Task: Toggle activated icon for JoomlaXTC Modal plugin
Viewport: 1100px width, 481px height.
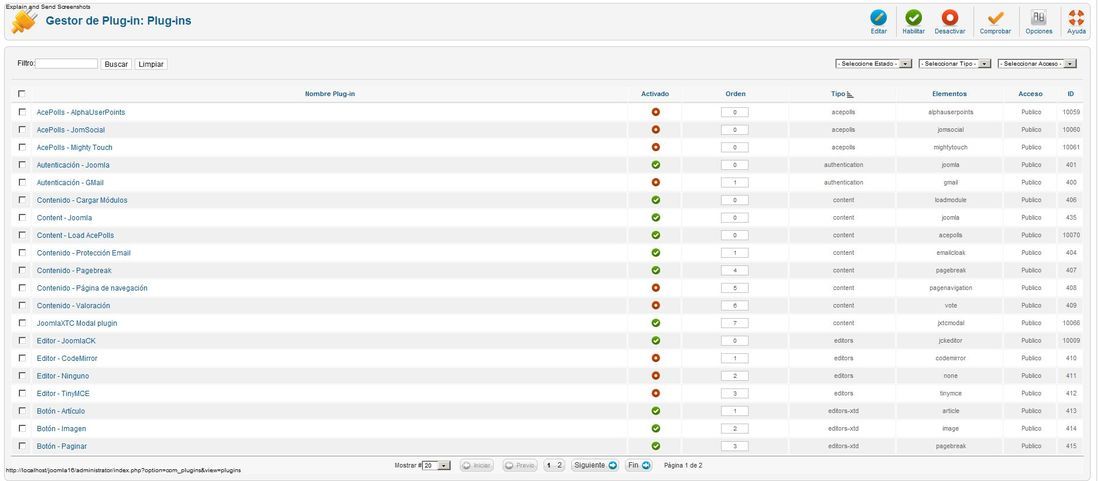Action: (655, 323)
